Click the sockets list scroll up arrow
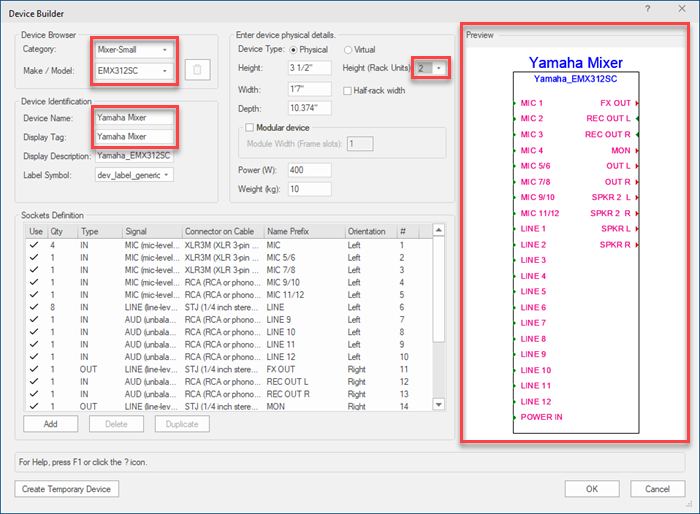The width and height of the screenshot is (700, 514). 439,230
